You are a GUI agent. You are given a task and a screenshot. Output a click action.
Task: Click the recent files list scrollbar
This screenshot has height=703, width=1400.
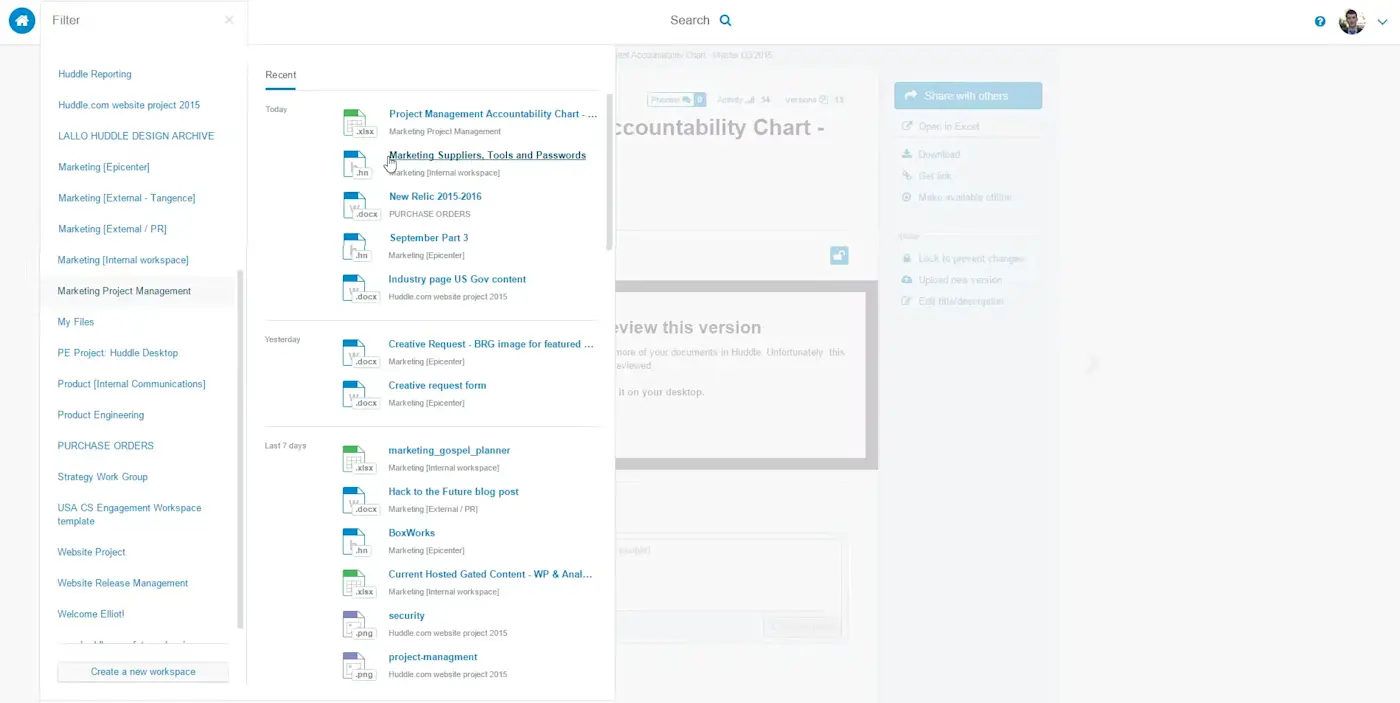[x=609, y=172]
